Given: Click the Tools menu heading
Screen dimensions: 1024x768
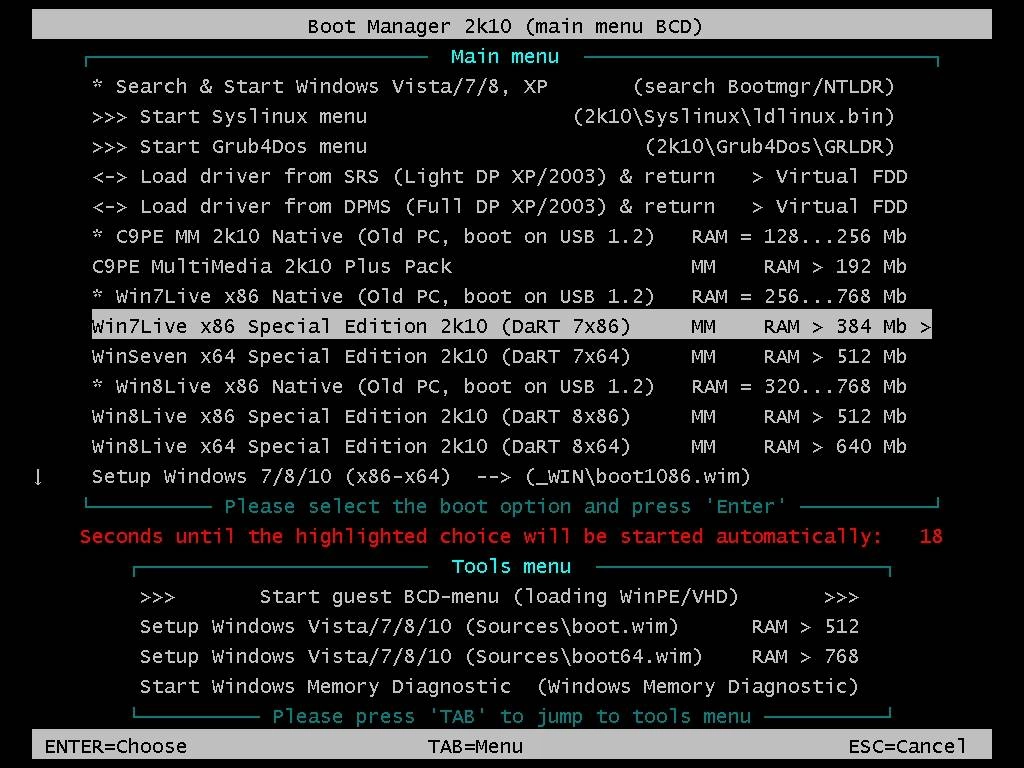Looking at the screenshot, I should point(511,566).
